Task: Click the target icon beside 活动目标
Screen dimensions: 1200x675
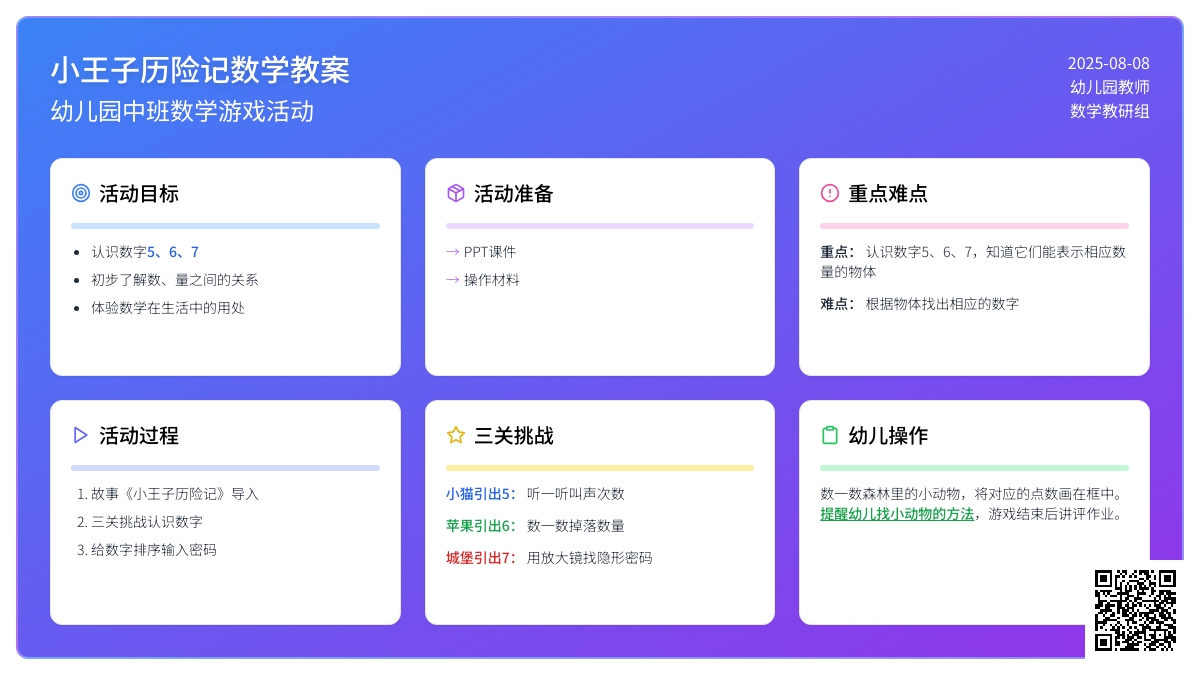Action: (x=81, y=193)
